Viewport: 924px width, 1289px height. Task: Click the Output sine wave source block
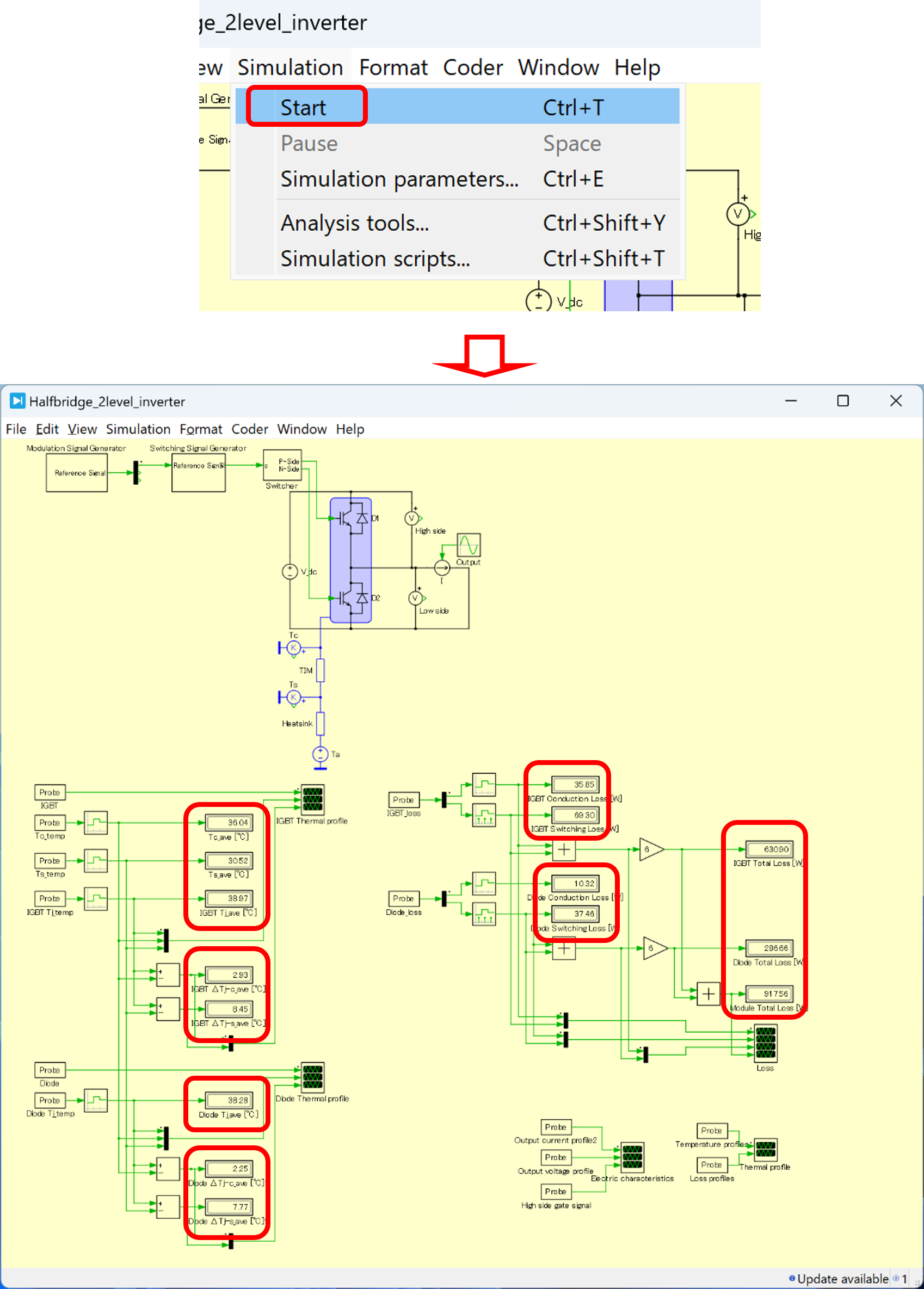pos(469,545)
